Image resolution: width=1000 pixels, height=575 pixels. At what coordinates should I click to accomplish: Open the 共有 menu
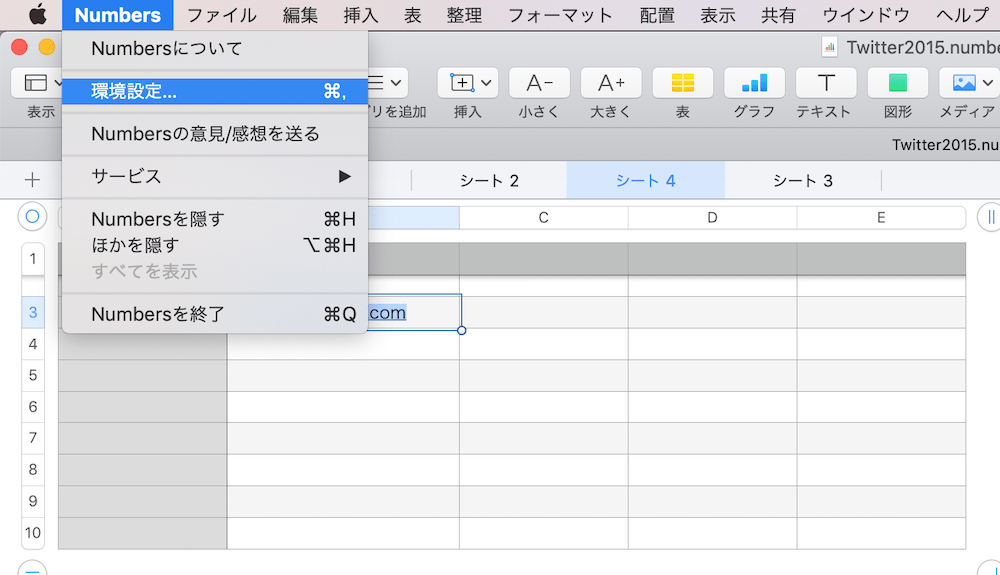pos(778,15)
